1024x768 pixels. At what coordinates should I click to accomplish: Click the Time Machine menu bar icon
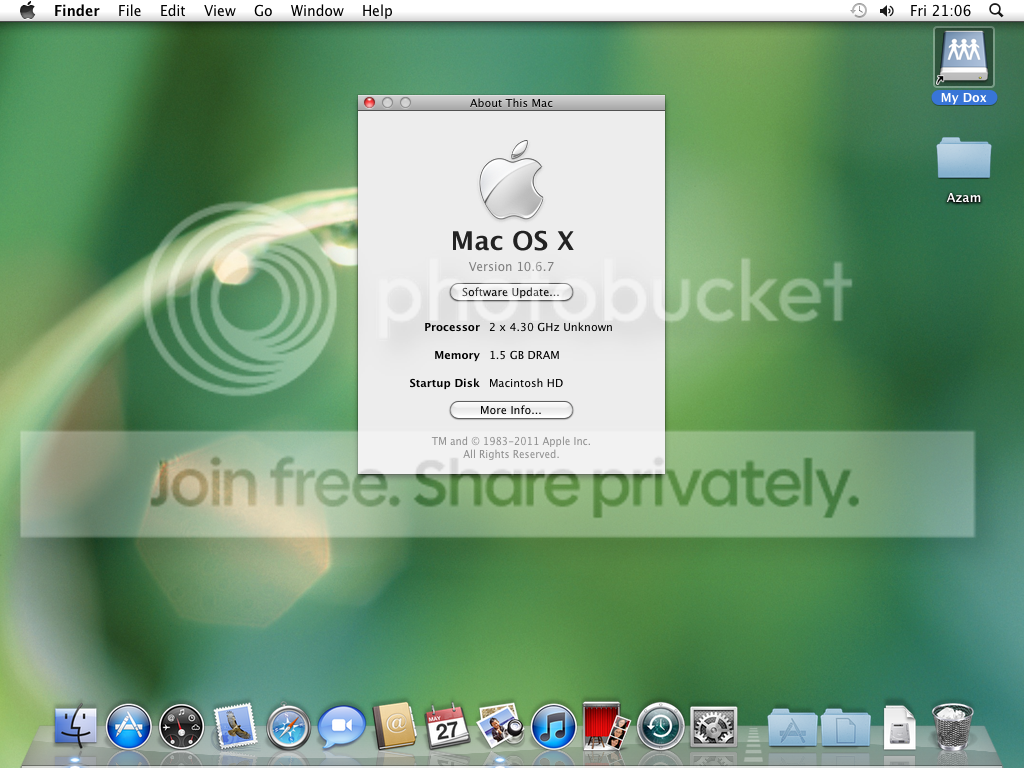coord(858,10)
